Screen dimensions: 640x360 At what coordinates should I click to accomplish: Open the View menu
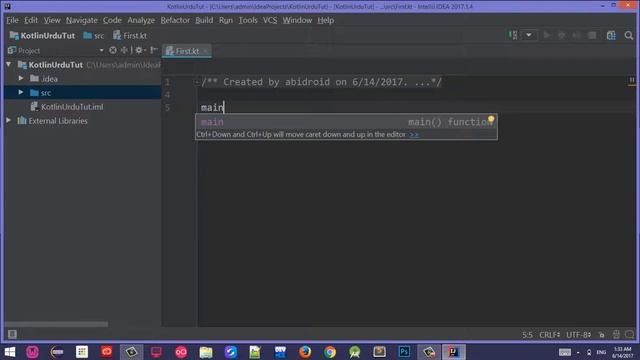tap(52, 20)
